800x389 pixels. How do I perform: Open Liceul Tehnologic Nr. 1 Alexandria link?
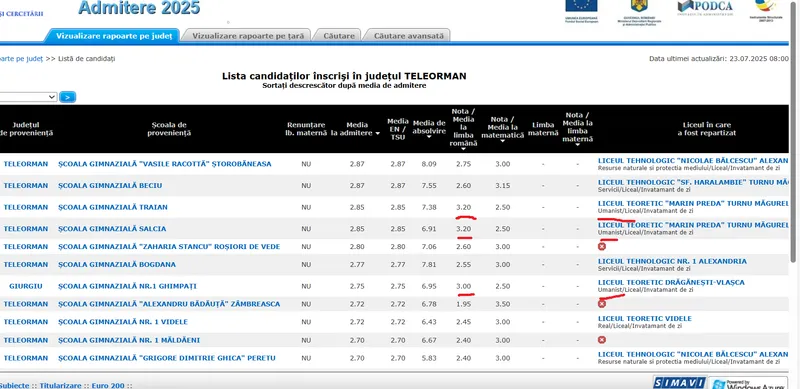pyautogui.click(x=672, y=261)
